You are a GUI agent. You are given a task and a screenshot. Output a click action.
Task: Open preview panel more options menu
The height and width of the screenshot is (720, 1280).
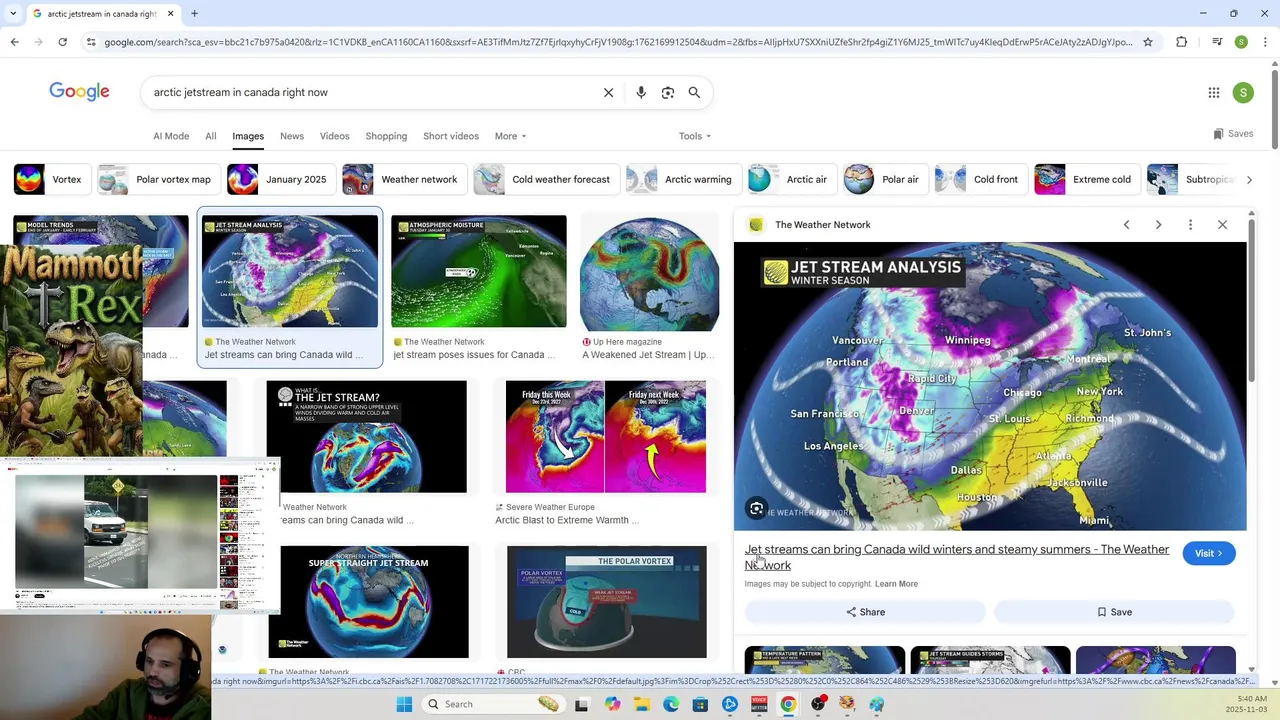point(1190,225)
